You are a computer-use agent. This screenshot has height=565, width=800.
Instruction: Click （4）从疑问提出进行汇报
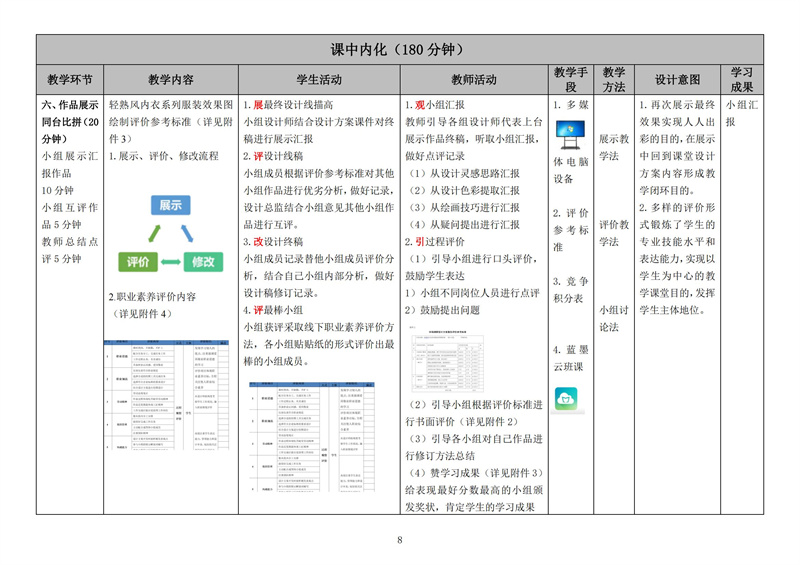tap(463, 225)
